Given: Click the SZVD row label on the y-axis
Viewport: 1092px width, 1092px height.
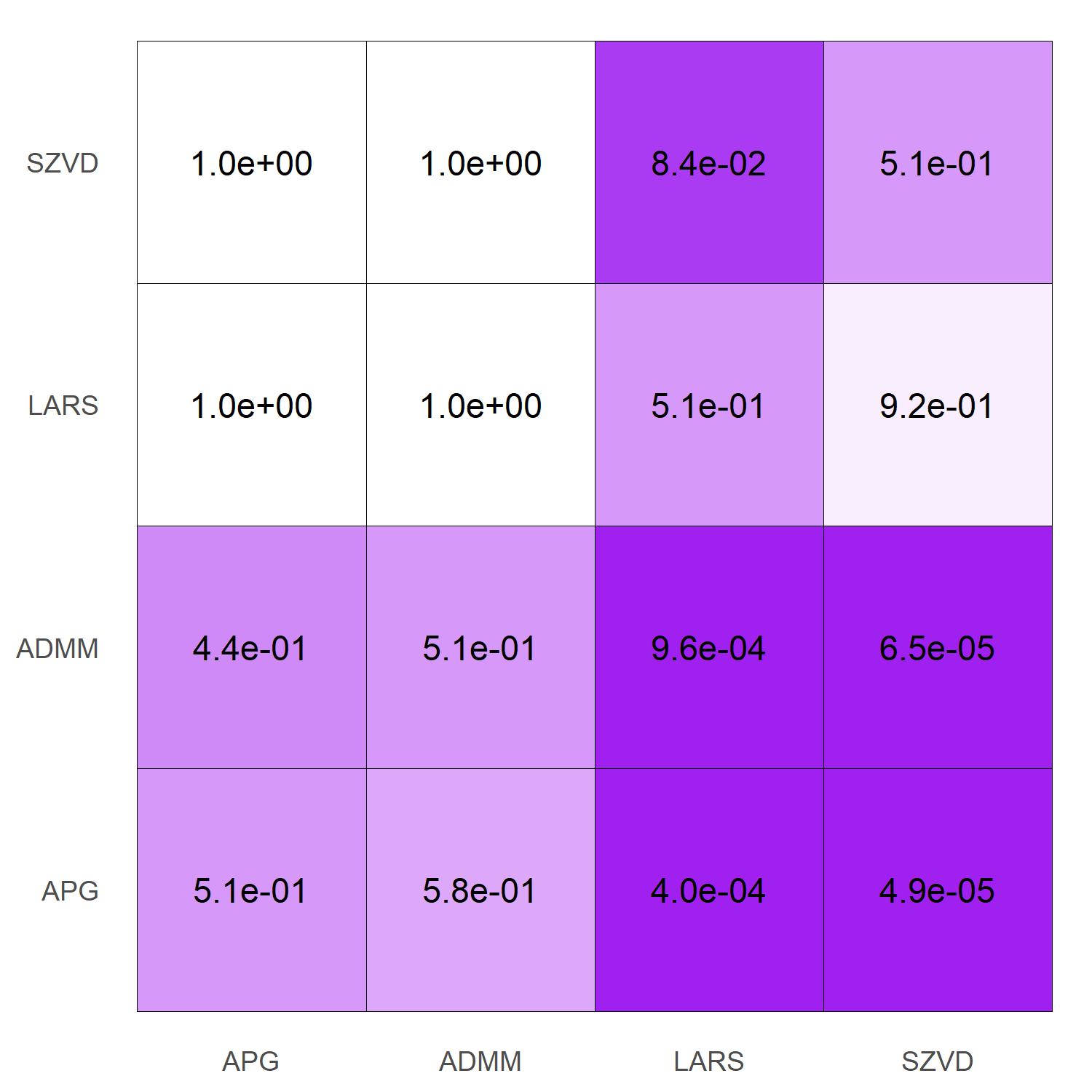Looking at the screenshot, I should point(63,163).
